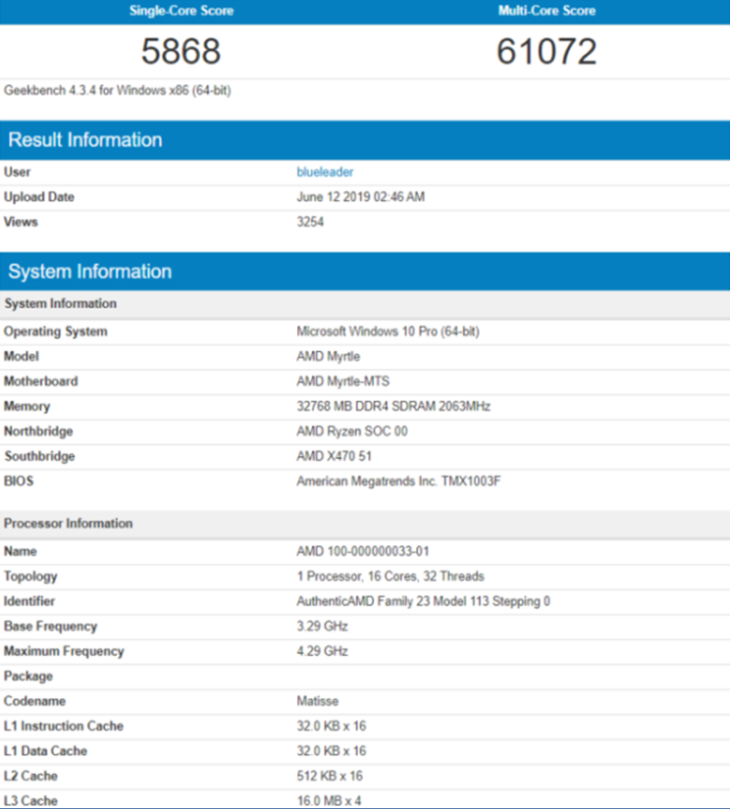This screenshot has width=730, height=809.
Task: Click the American Megatrends BIOS value
Action: (400, 481)
